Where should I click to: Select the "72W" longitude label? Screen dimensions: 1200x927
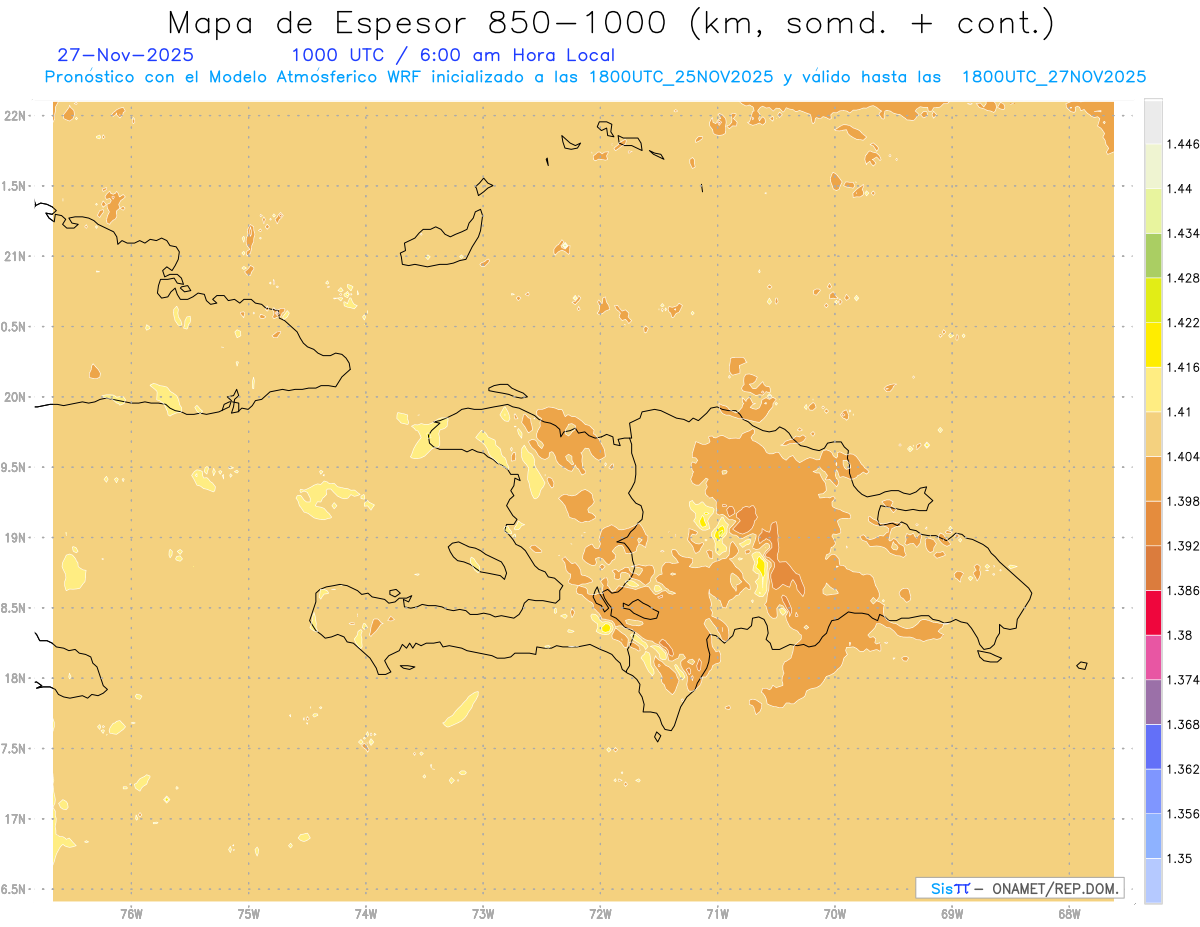[600, 913]
